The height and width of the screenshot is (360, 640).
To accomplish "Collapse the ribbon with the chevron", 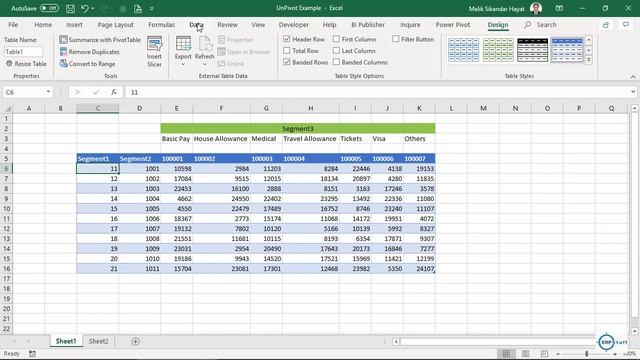I will coord(633,76).
